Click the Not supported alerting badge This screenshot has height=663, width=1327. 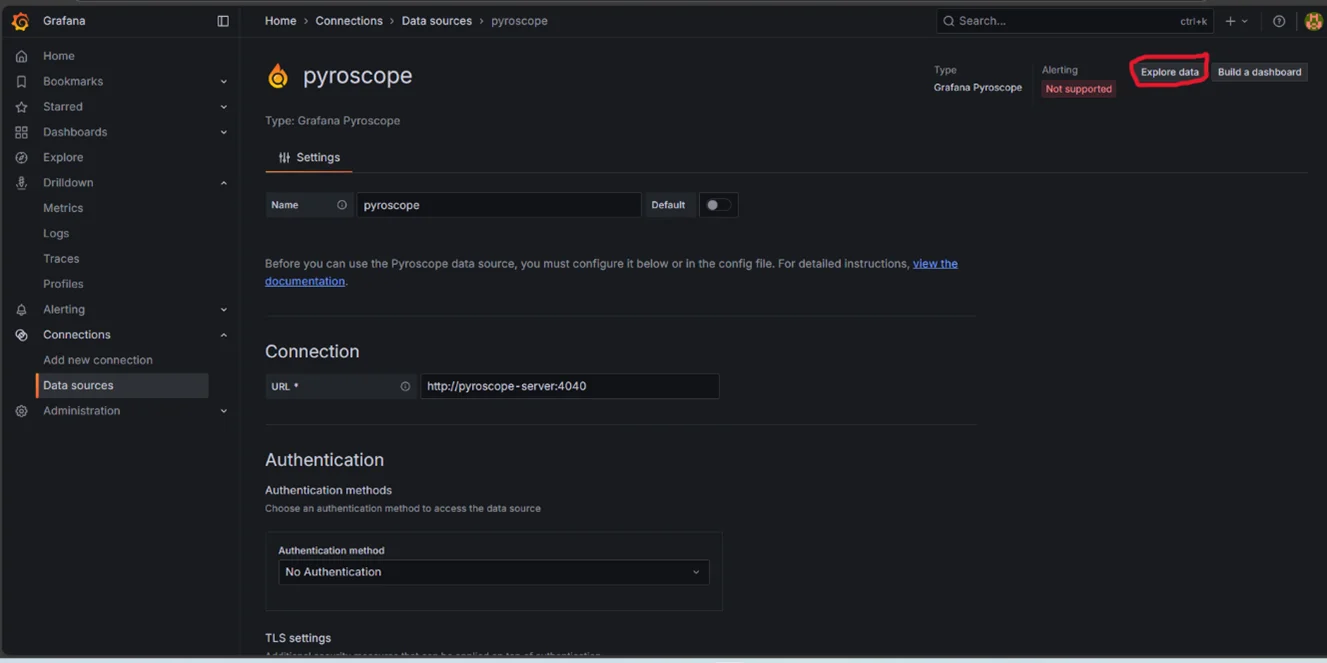(1078, 89)
